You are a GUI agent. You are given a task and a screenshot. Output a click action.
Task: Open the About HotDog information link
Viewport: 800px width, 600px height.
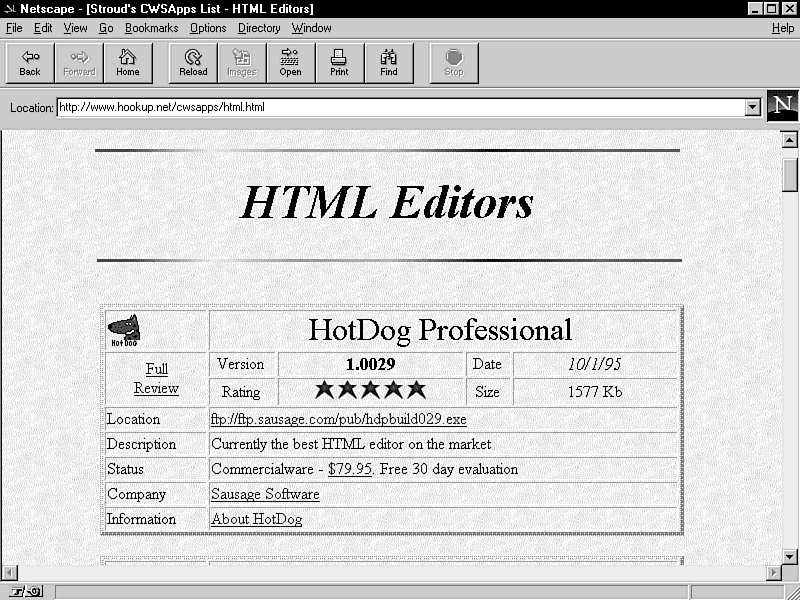(256, 519)
